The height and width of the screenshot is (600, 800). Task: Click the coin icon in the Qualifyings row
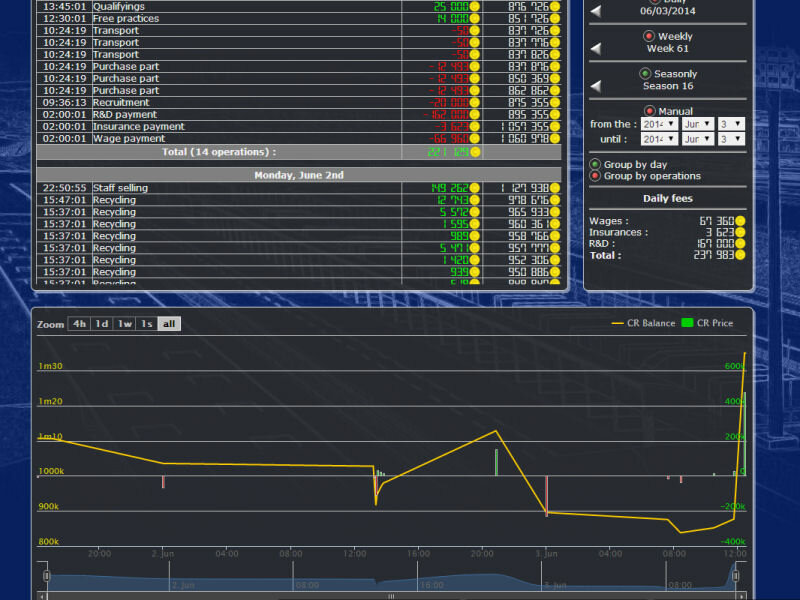475,6
